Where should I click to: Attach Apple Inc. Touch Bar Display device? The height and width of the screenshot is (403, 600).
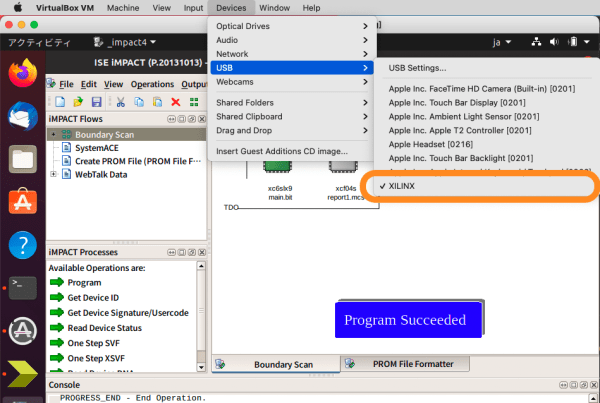click(457, 103)
